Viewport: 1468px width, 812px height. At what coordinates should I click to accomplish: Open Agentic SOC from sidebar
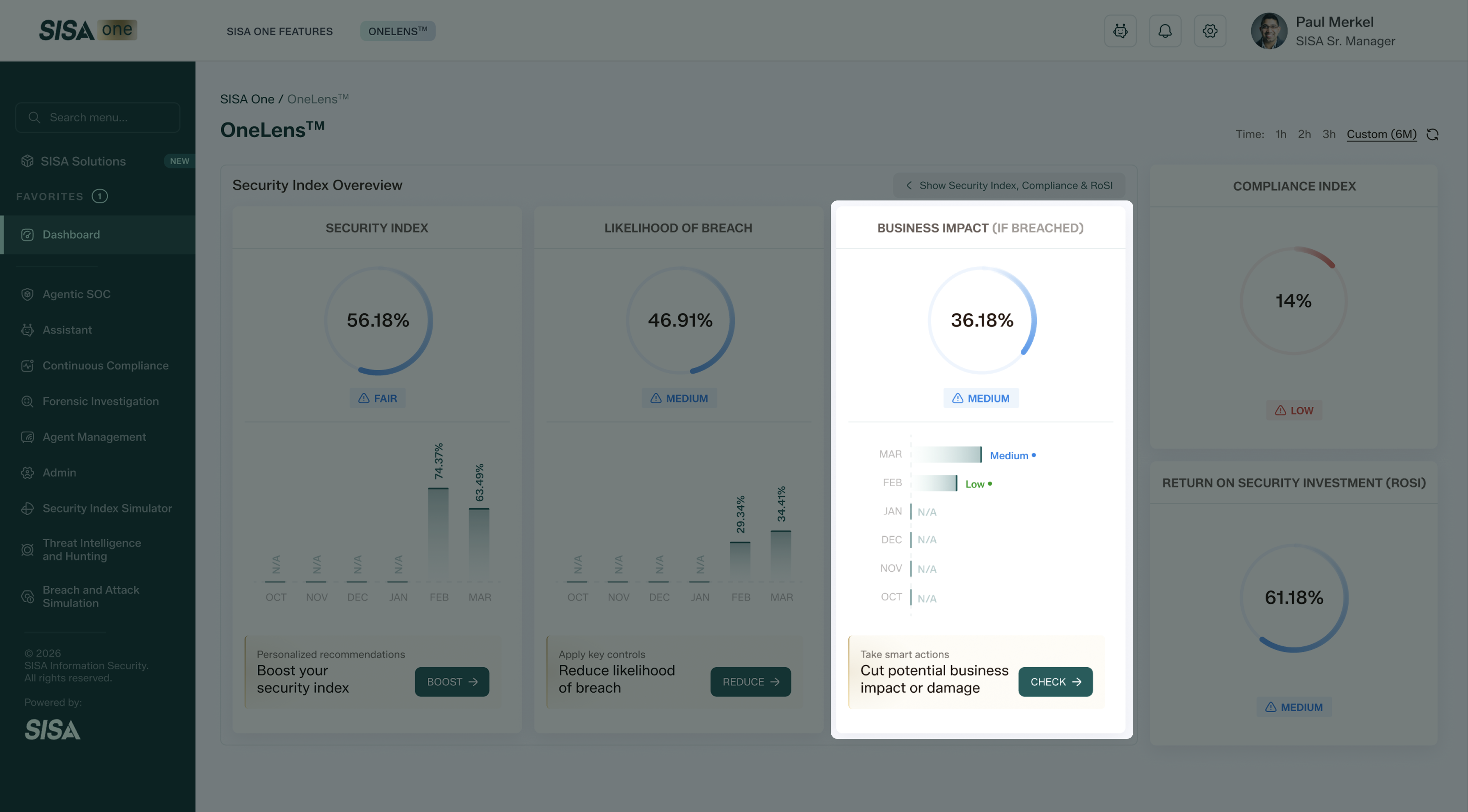pos(76,294)
